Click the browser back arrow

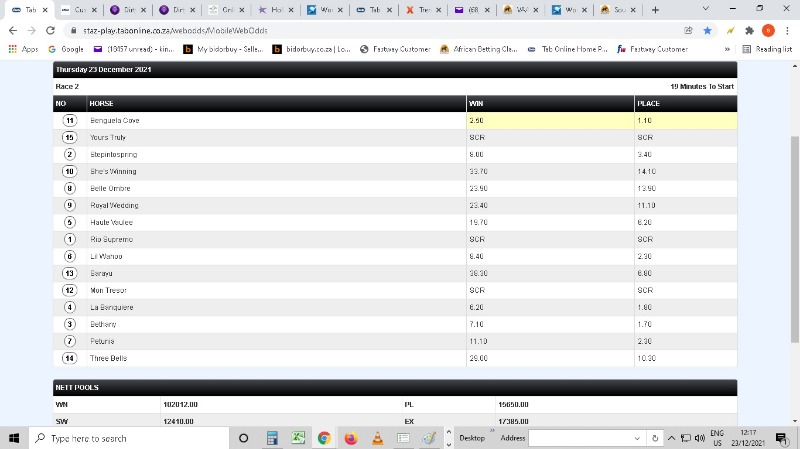(x=11, y=30)
